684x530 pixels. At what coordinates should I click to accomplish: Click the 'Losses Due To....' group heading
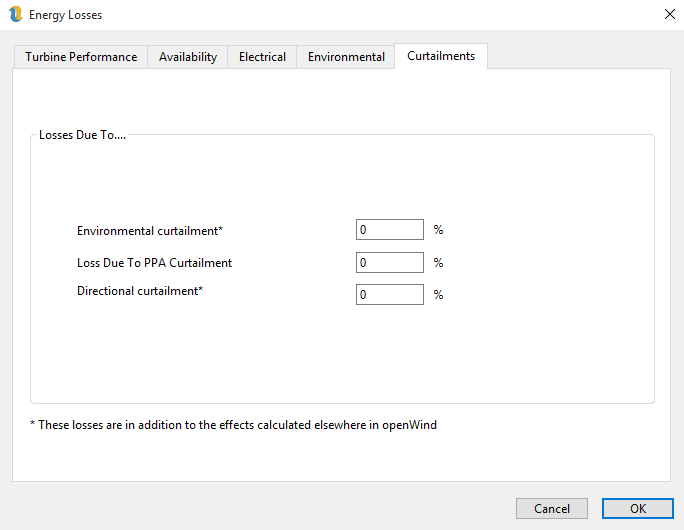pos(82,135)
